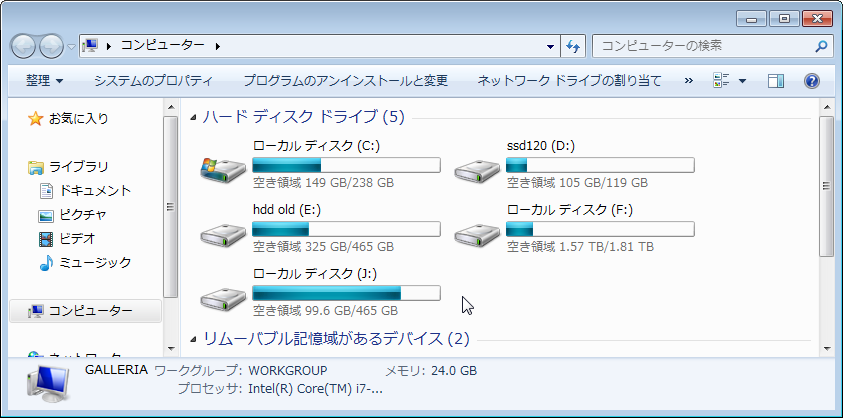This screenshot has width=843, height=418.
Task: Click the refresh icon beside address bar
Action: 573,46
